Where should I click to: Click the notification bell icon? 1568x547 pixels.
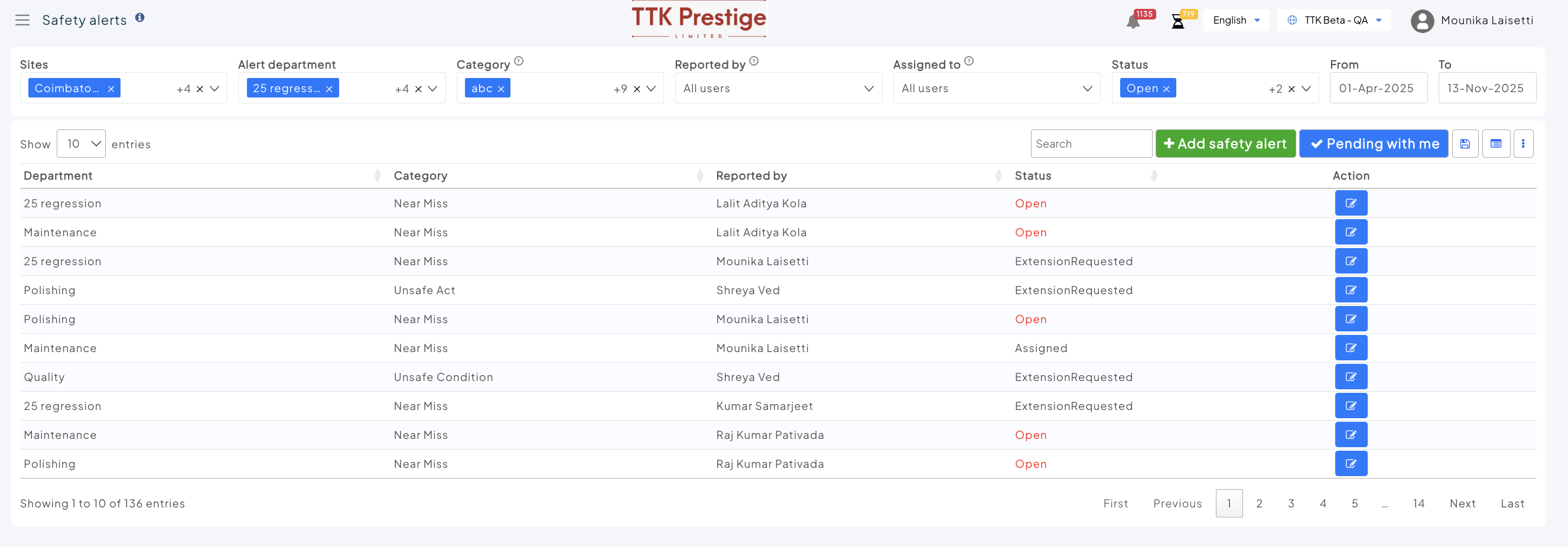[1132, 22]
